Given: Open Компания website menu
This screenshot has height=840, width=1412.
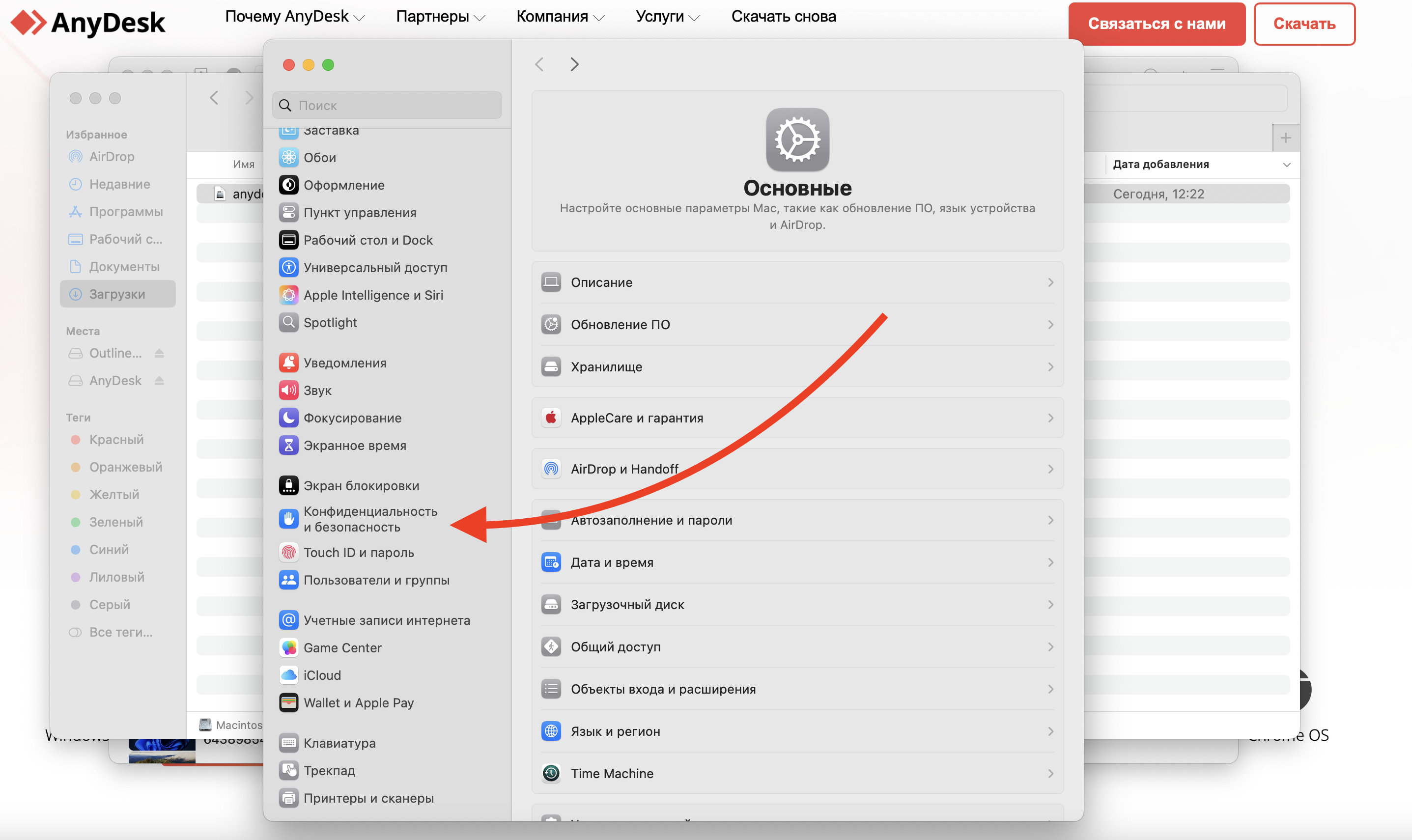Looking at the screenshot, I should (560, 16).
